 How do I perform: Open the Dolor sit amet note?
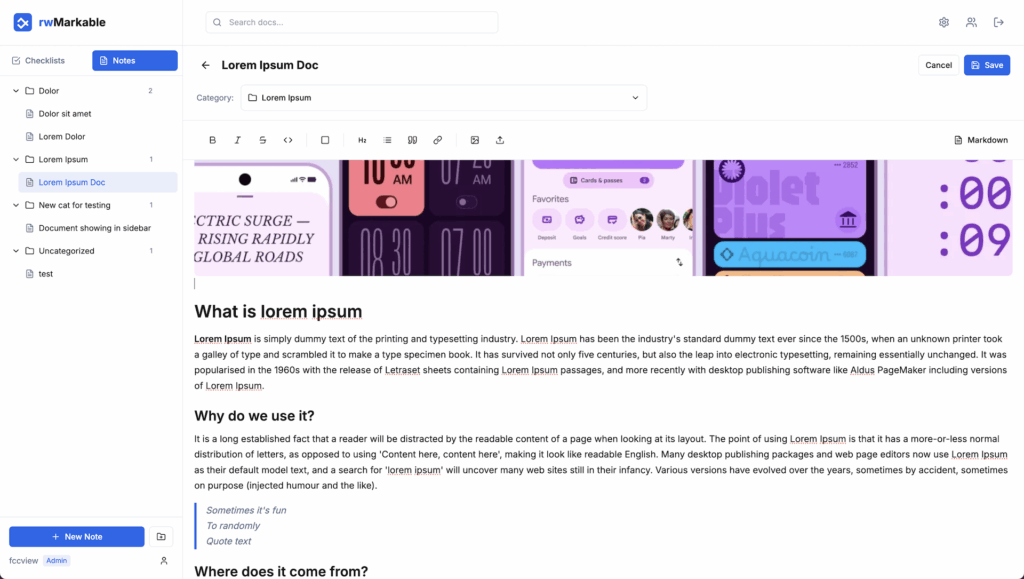(x=64, y=114)
